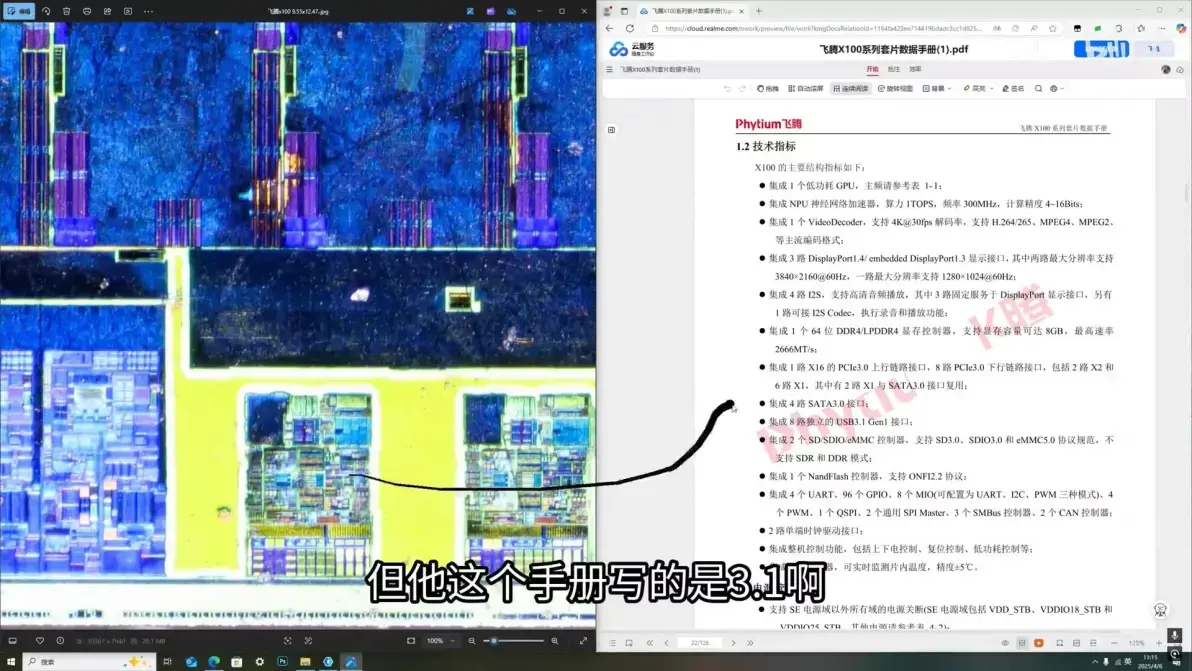Screen dimensions: 1192x671
Task: Redo the last PDF action
Action: tap(742, 89)
